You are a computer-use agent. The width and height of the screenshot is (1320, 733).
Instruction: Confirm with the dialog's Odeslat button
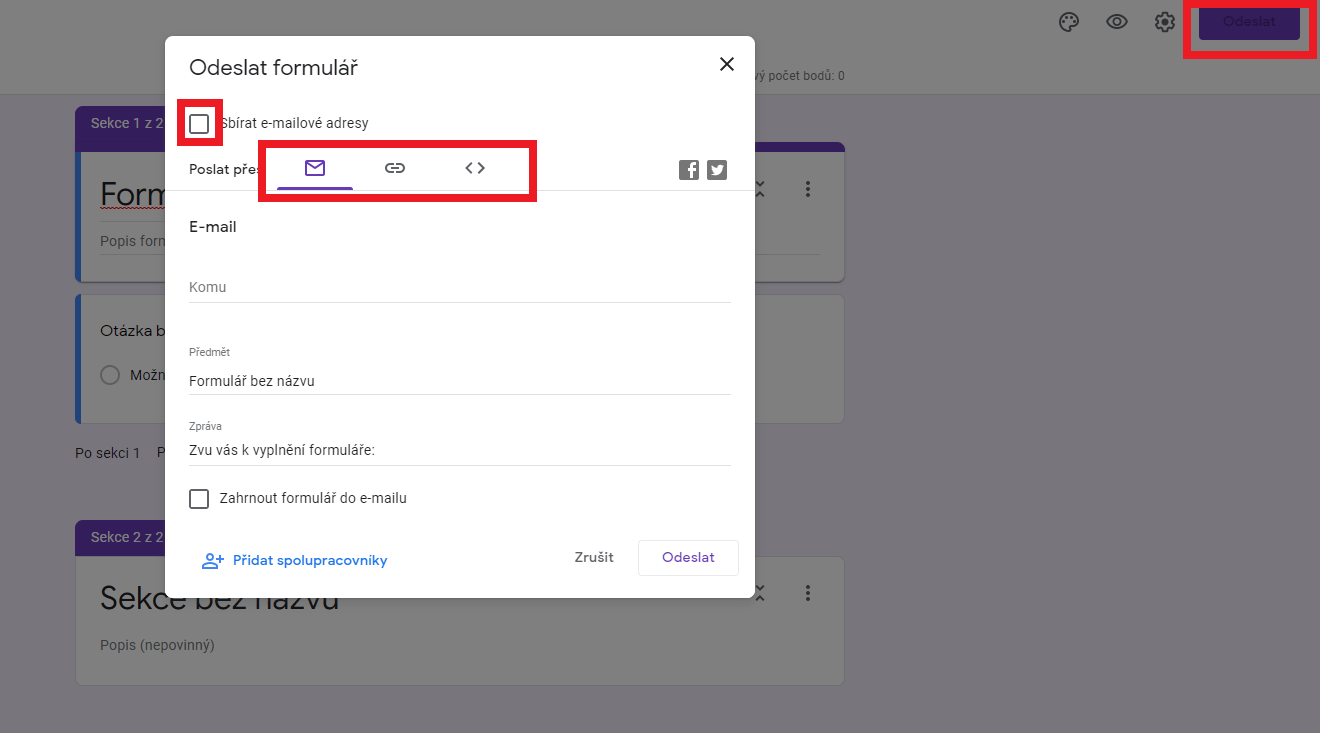pyautogui.click(x=688, y=558)
